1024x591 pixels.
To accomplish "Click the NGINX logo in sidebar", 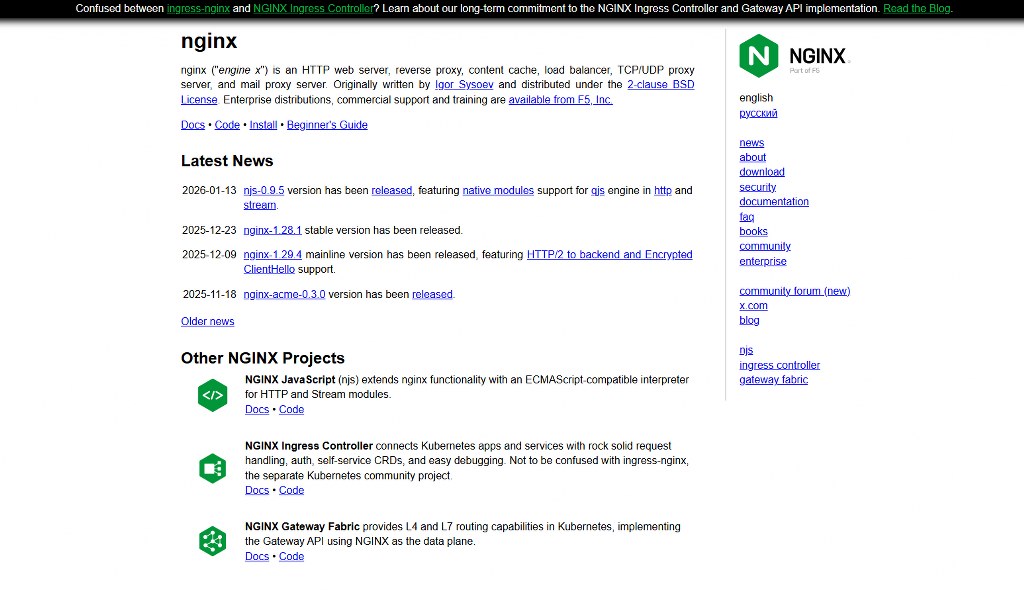I will [794, 56].
